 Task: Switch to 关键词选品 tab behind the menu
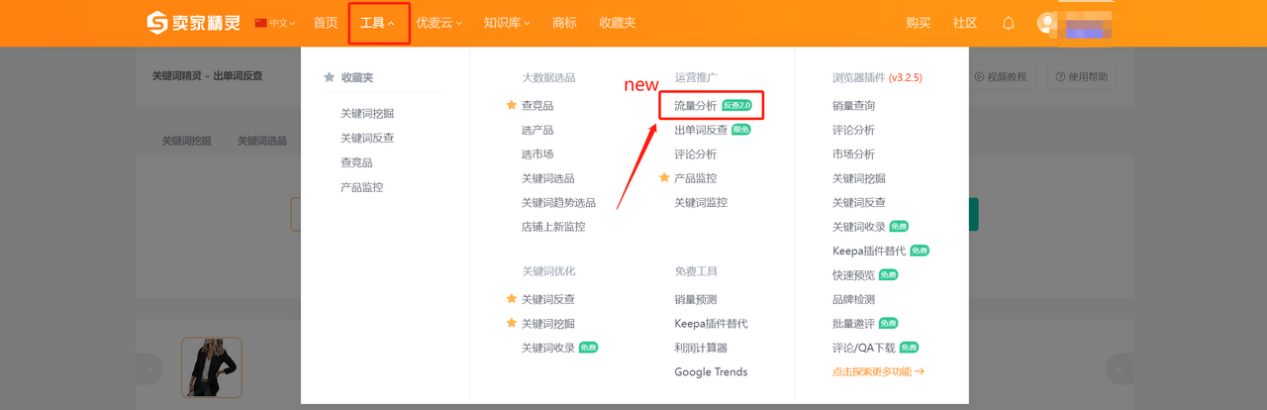(x=262, y=141)
